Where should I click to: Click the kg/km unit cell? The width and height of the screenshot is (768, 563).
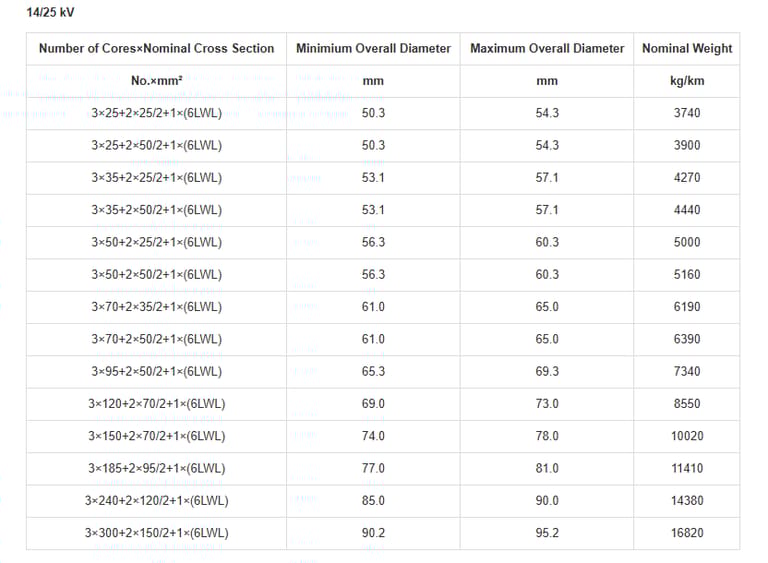687,81
